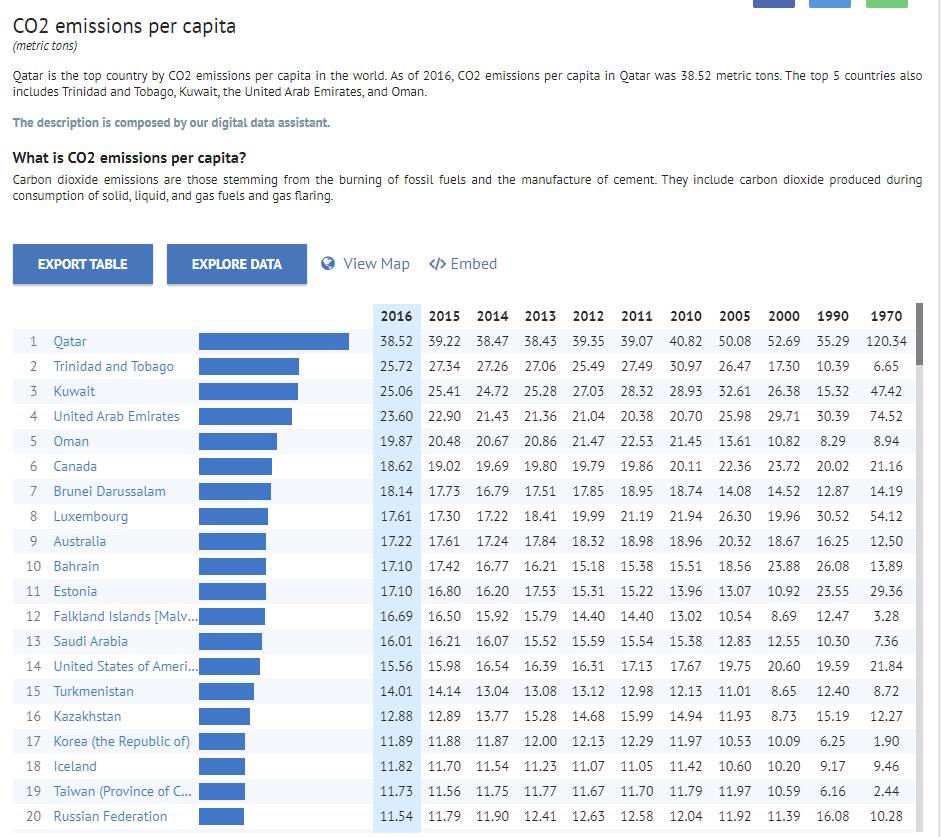
Task: Open the Canada country link
Action: pyautogui.click(x=75, y=466)
